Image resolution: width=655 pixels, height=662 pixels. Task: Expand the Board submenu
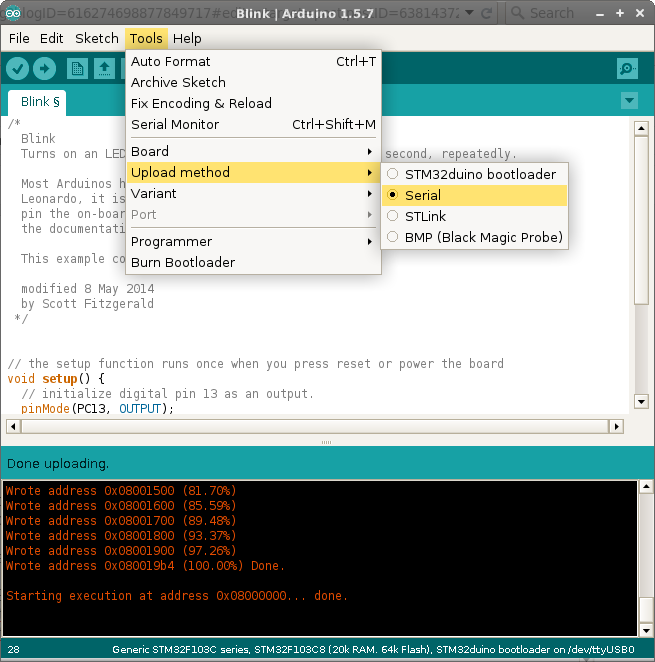(x=253, y=151)
